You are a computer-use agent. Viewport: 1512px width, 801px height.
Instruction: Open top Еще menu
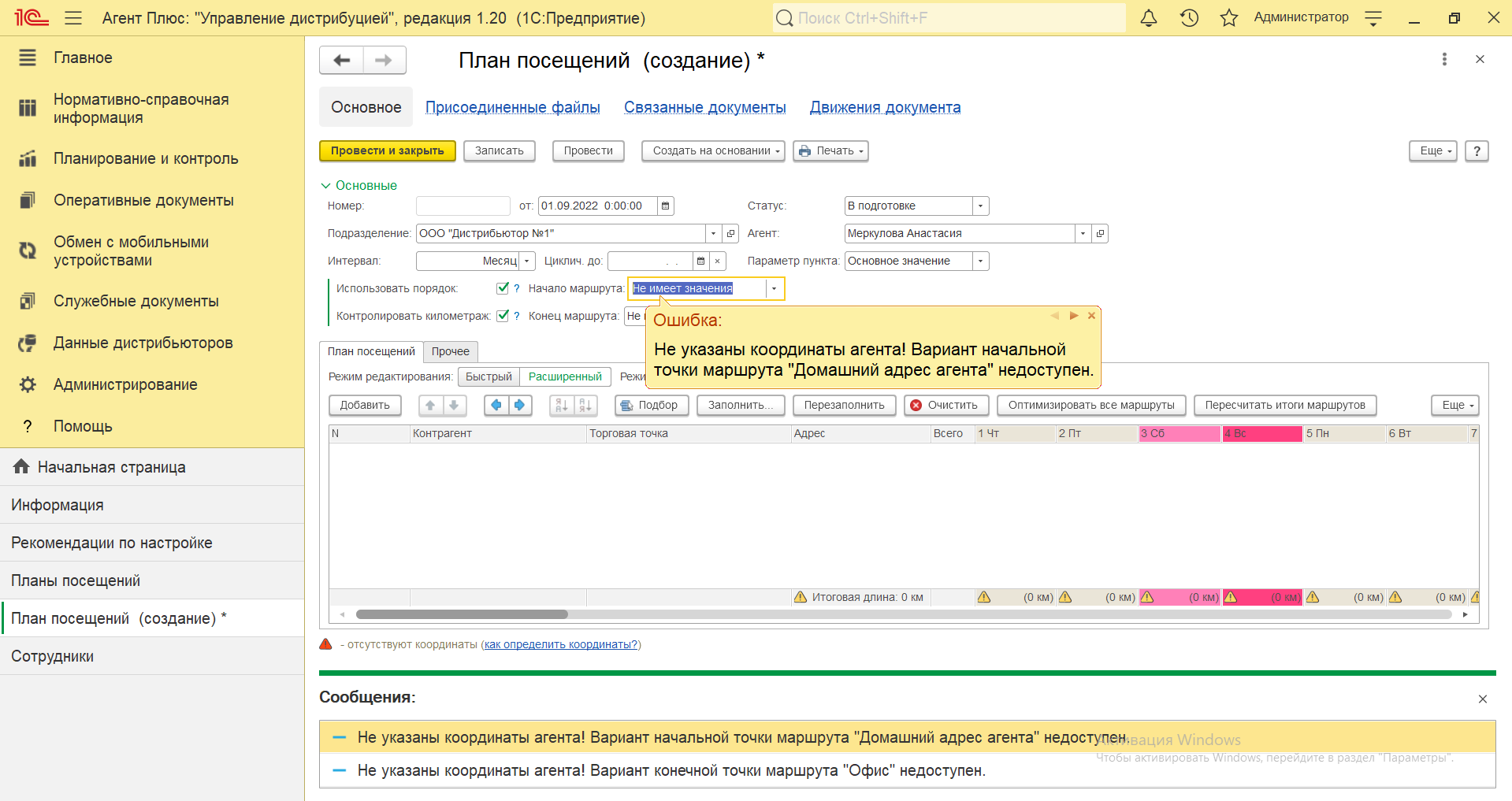(1432, 150)
